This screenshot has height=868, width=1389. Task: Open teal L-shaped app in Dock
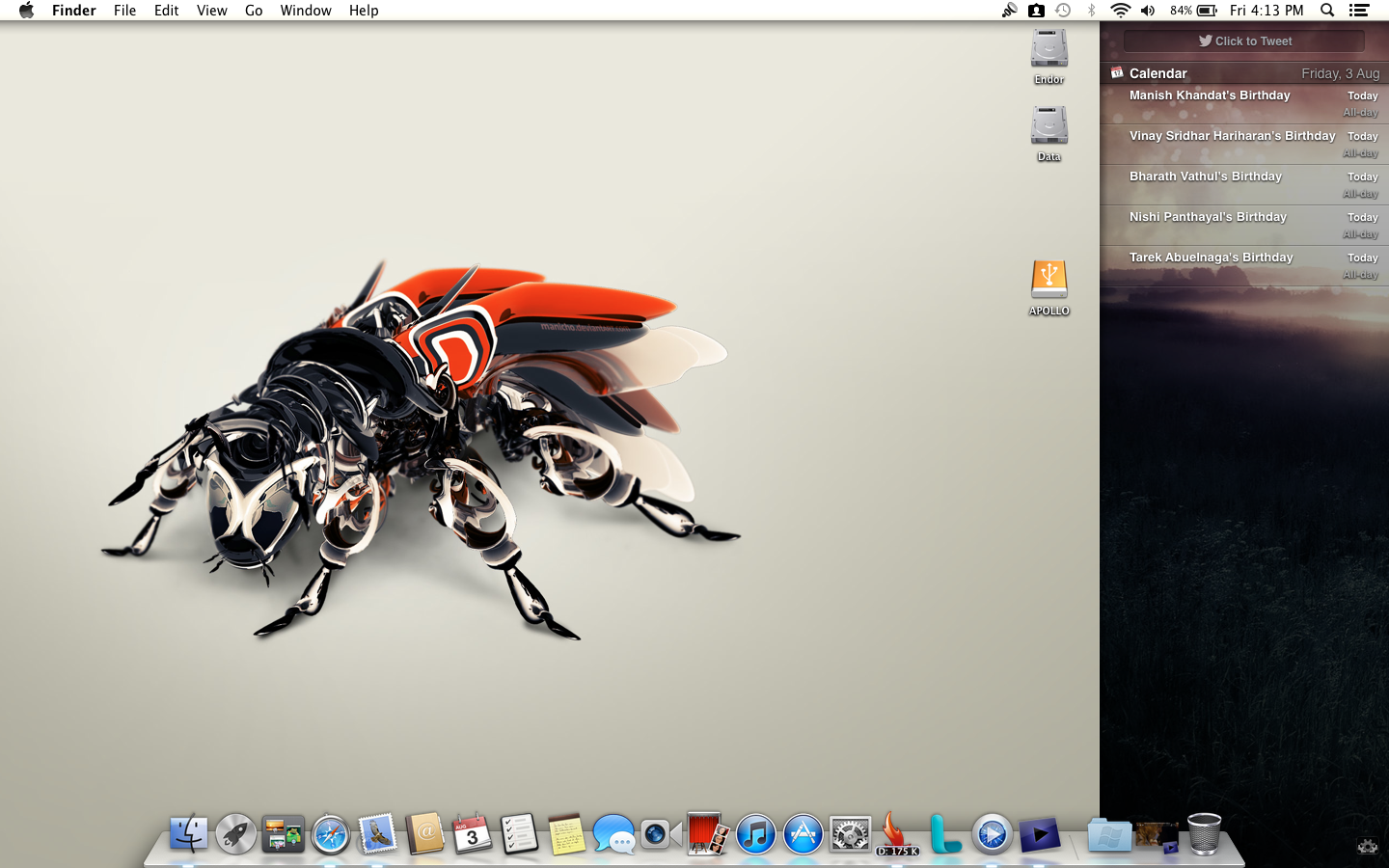(945, 834)
